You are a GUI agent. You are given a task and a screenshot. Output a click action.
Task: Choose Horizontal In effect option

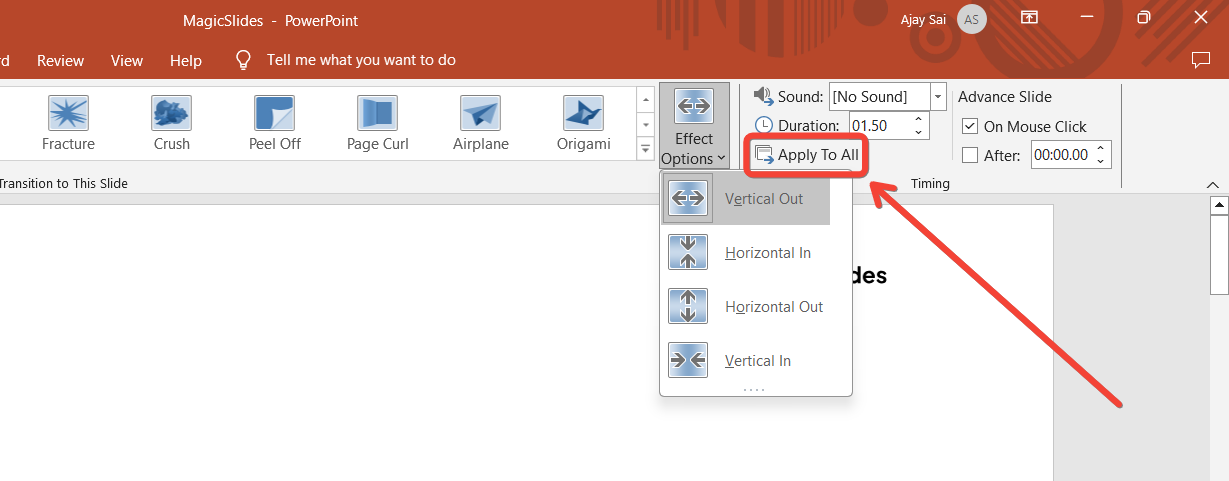pos(746,252)
